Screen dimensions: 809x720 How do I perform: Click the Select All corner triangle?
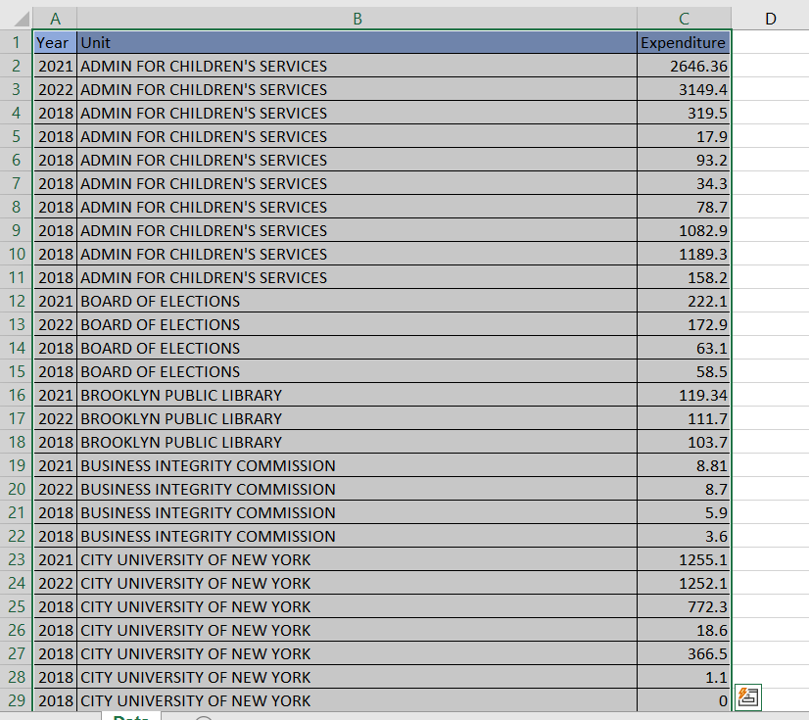21,19
